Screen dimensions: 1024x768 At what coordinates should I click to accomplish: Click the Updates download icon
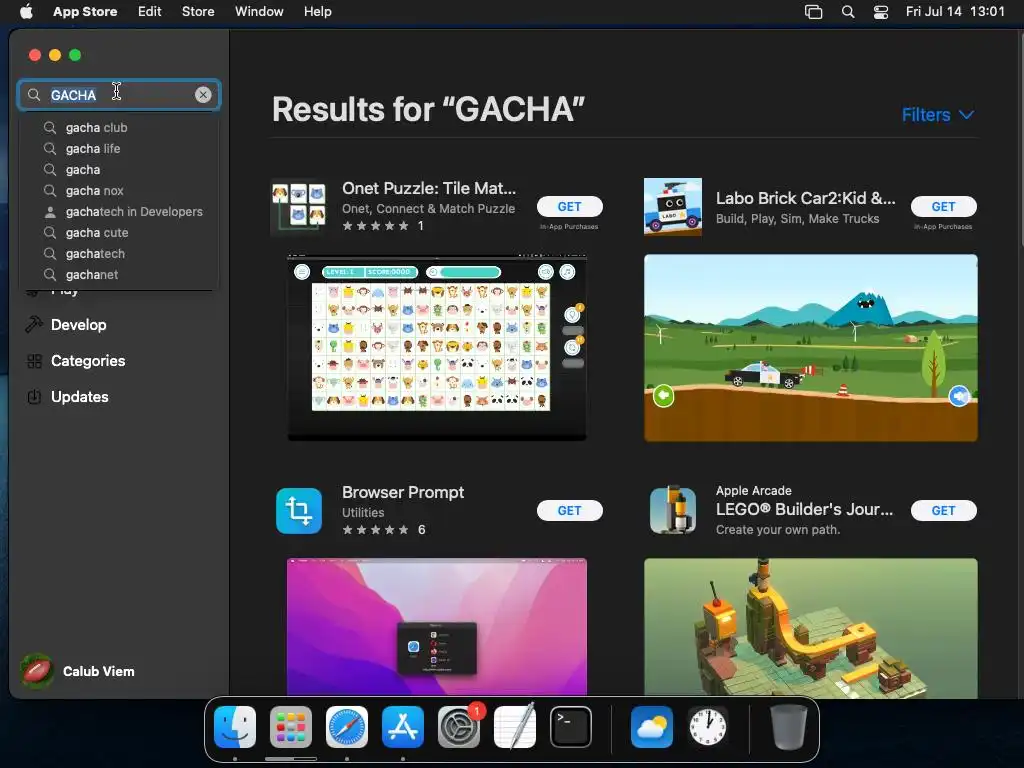(34, 396)
